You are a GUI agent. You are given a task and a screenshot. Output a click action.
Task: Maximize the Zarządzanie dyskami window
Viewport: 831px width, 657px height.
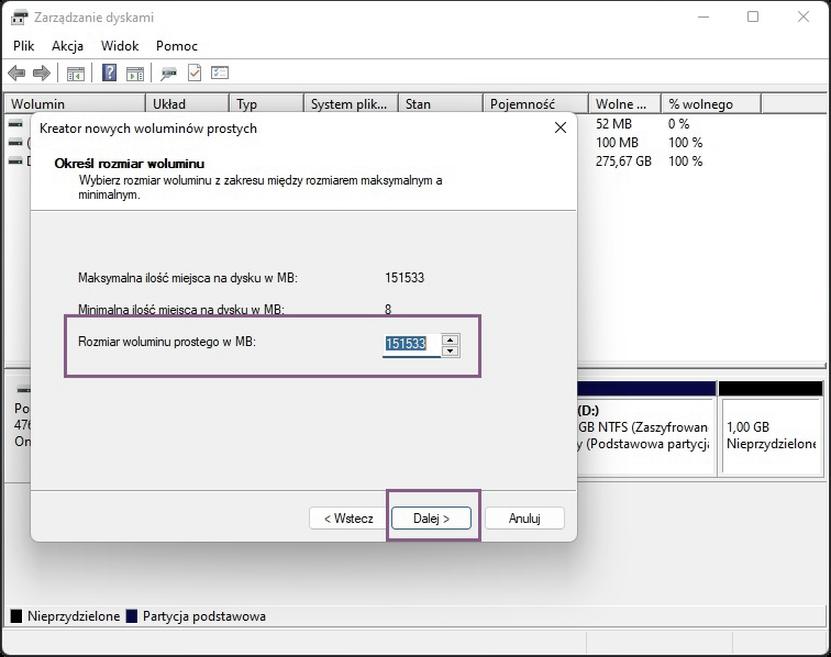pos(753,17)
